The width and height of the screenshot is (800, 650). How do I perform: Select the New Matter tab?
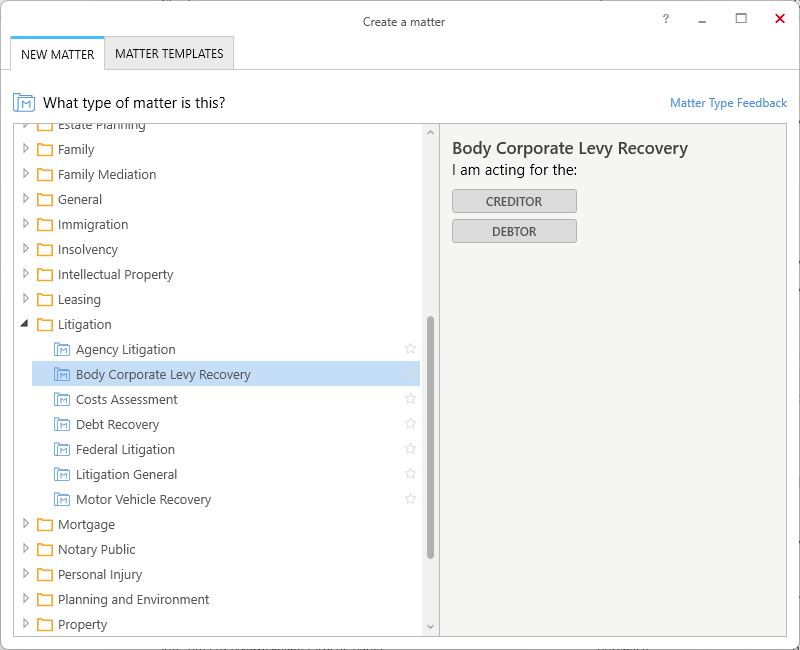point(58,54)
